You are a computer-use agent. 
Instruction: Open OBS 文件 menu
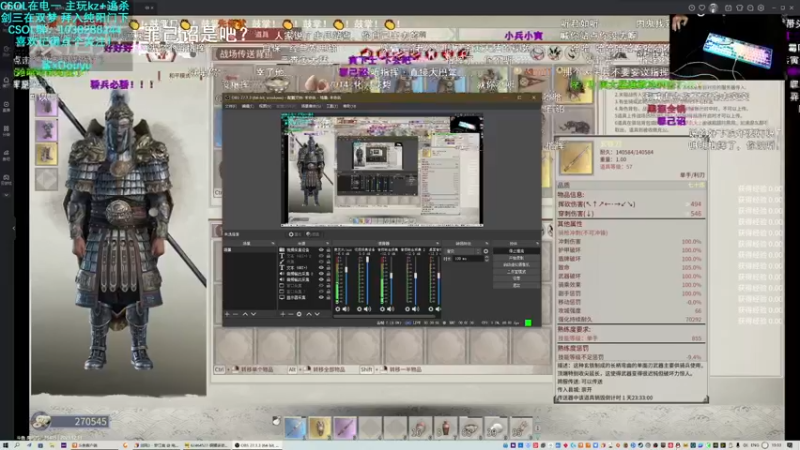pos(231,106)
